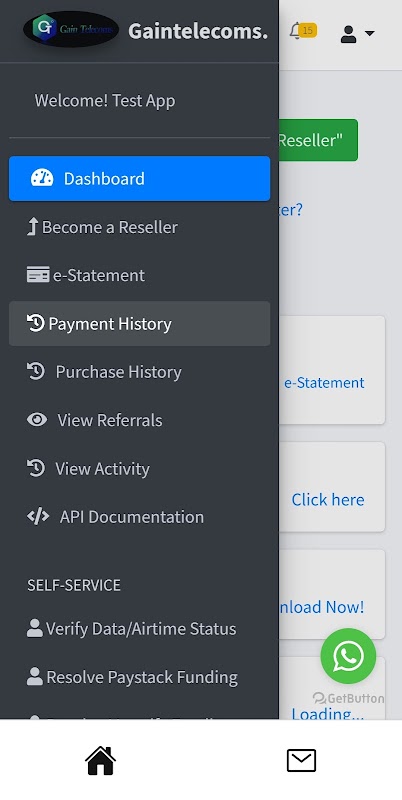
Task: Go to Become a Reseller menu item
Action: 139,227
